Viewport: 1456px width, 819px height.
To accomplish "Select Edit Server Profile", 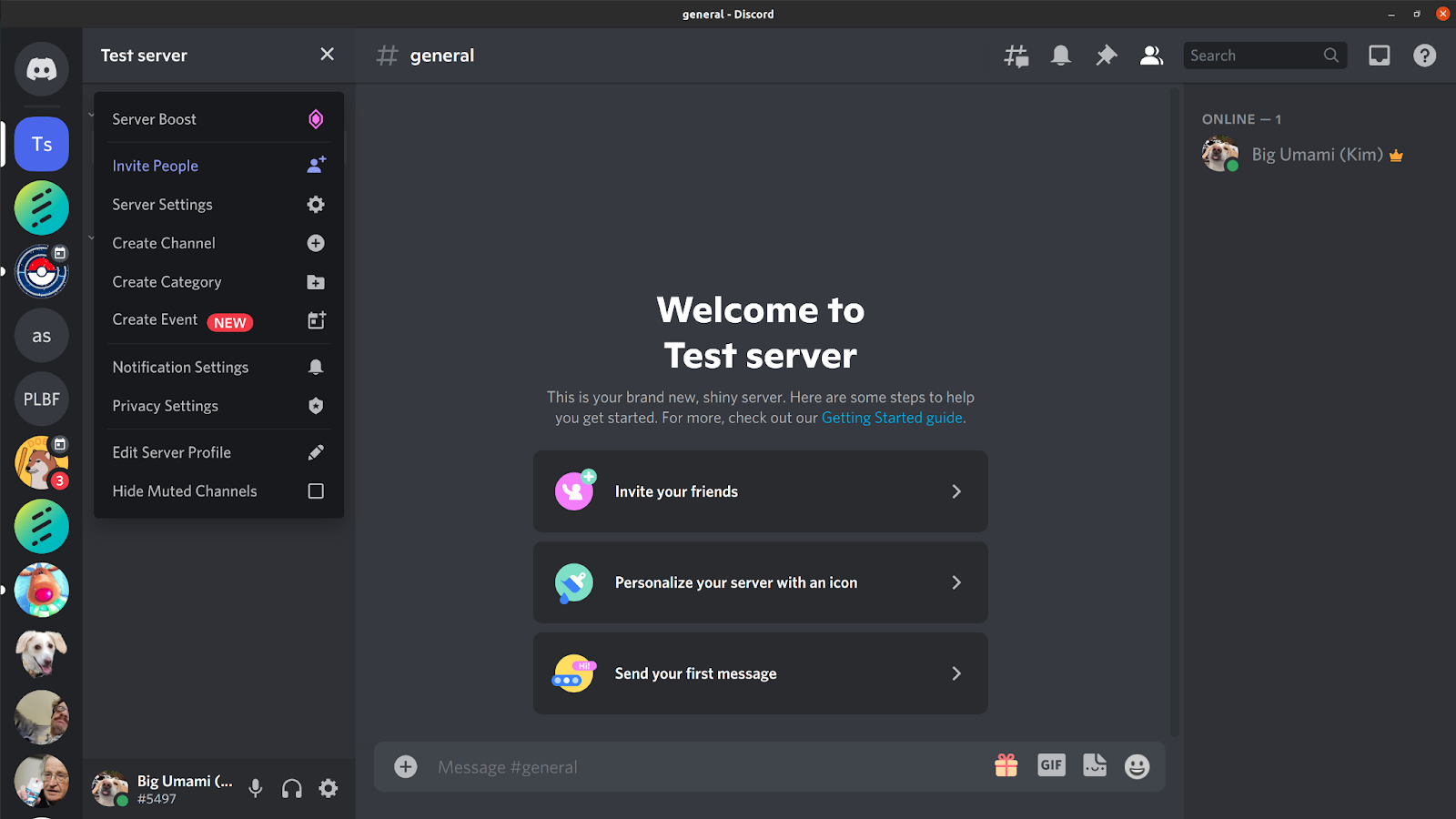I will click(218, 452).
